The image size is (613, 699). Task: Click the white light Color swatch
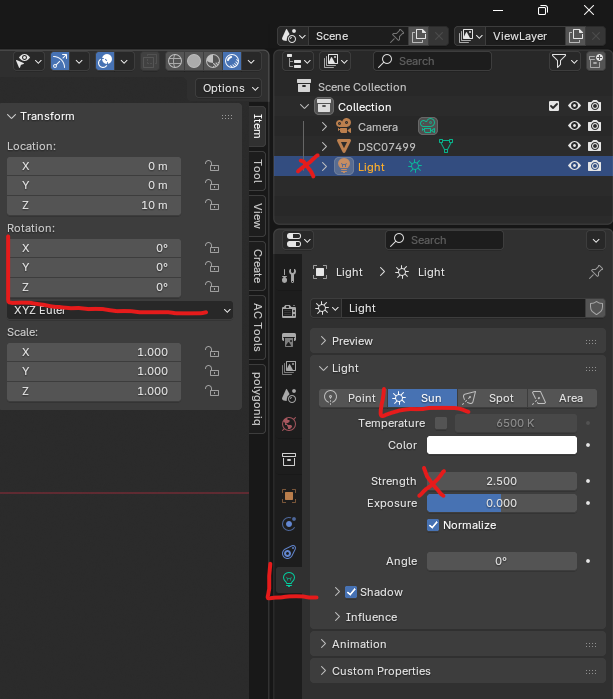pos(501,445)
